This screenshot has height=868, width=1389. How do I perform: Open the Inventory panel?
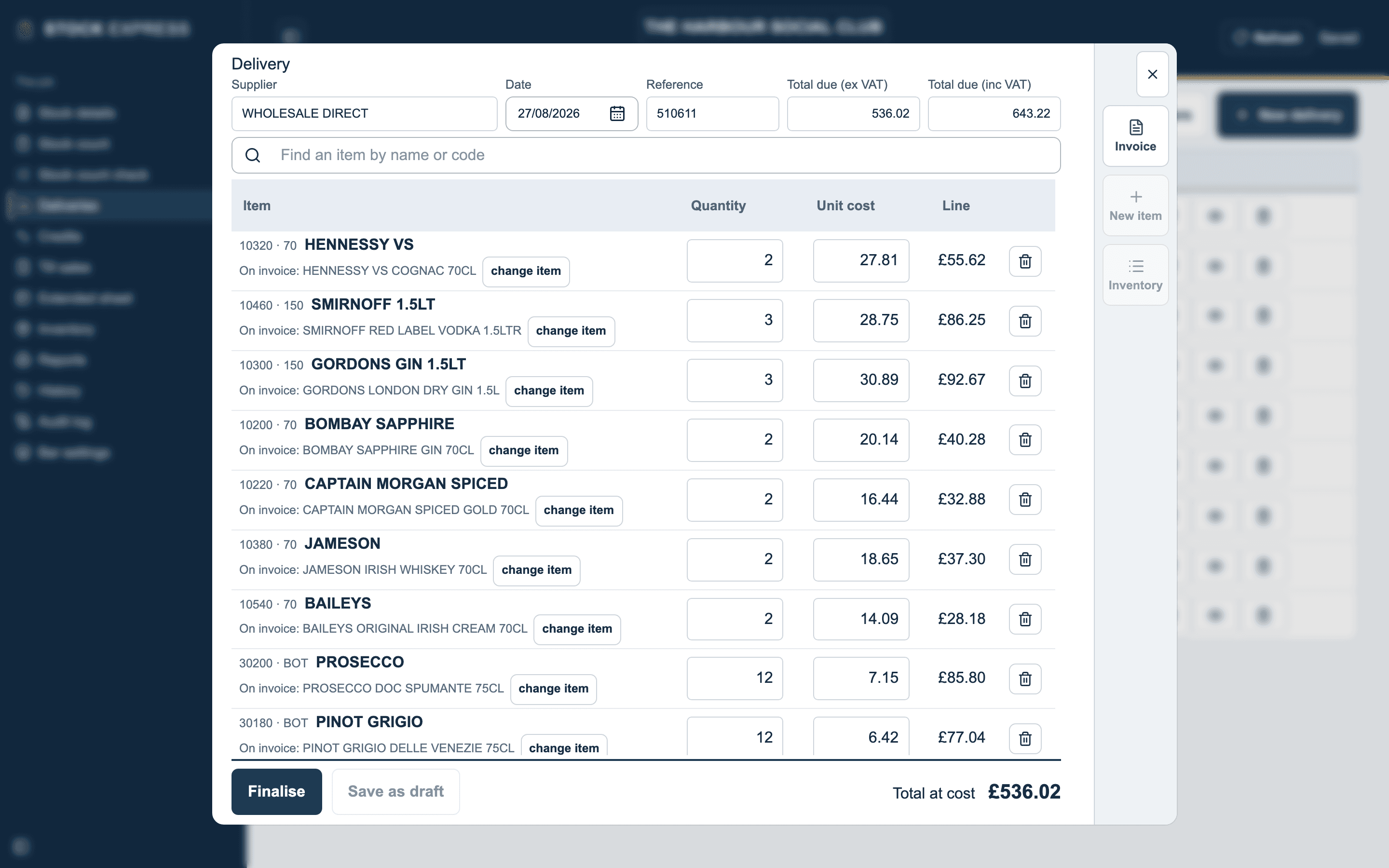(1135, 275)
